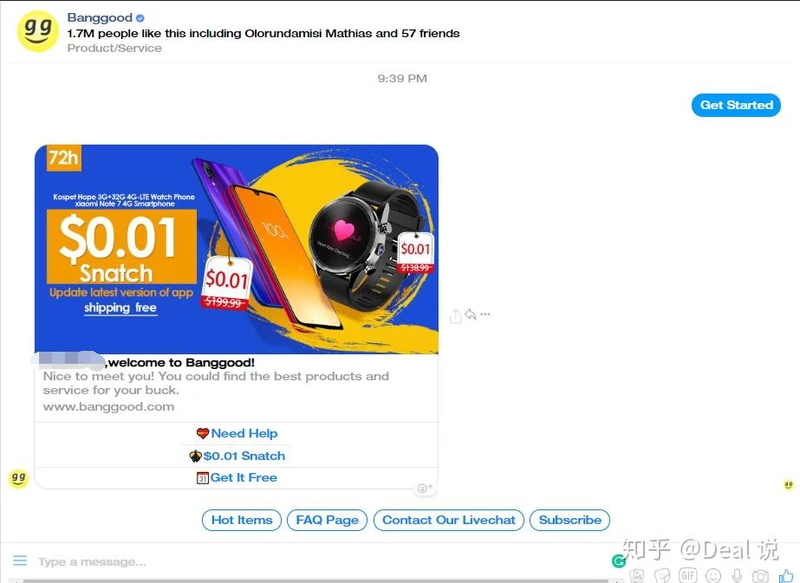Open the sticker picker icon
This screenshot has width=800, height=583.
click(662, 576)
